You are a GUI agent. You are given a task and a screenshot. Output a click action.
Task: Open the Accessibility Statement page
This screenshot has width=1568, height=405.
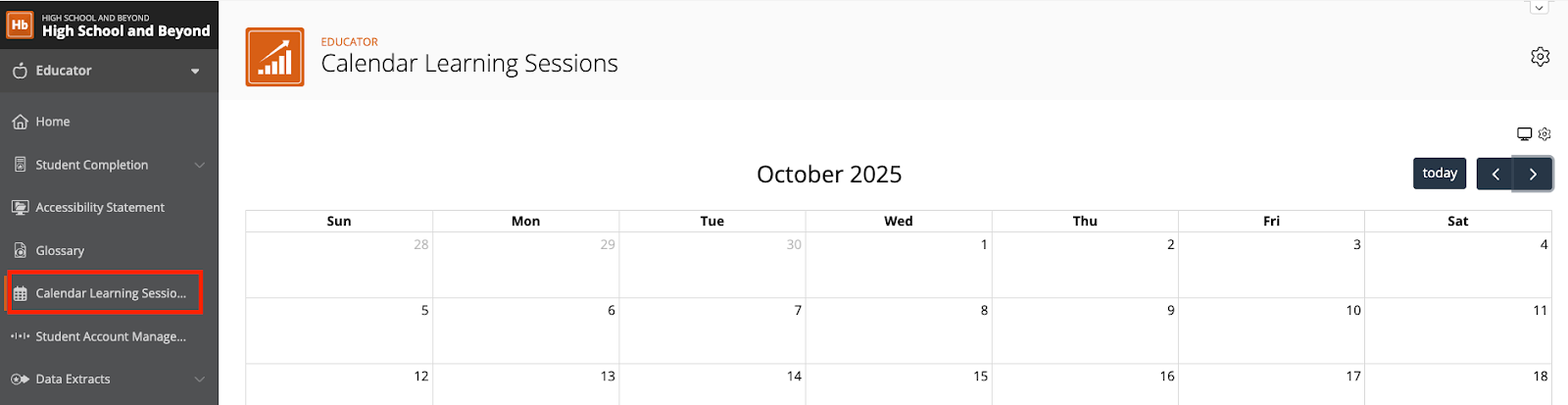tap(100, 208)
